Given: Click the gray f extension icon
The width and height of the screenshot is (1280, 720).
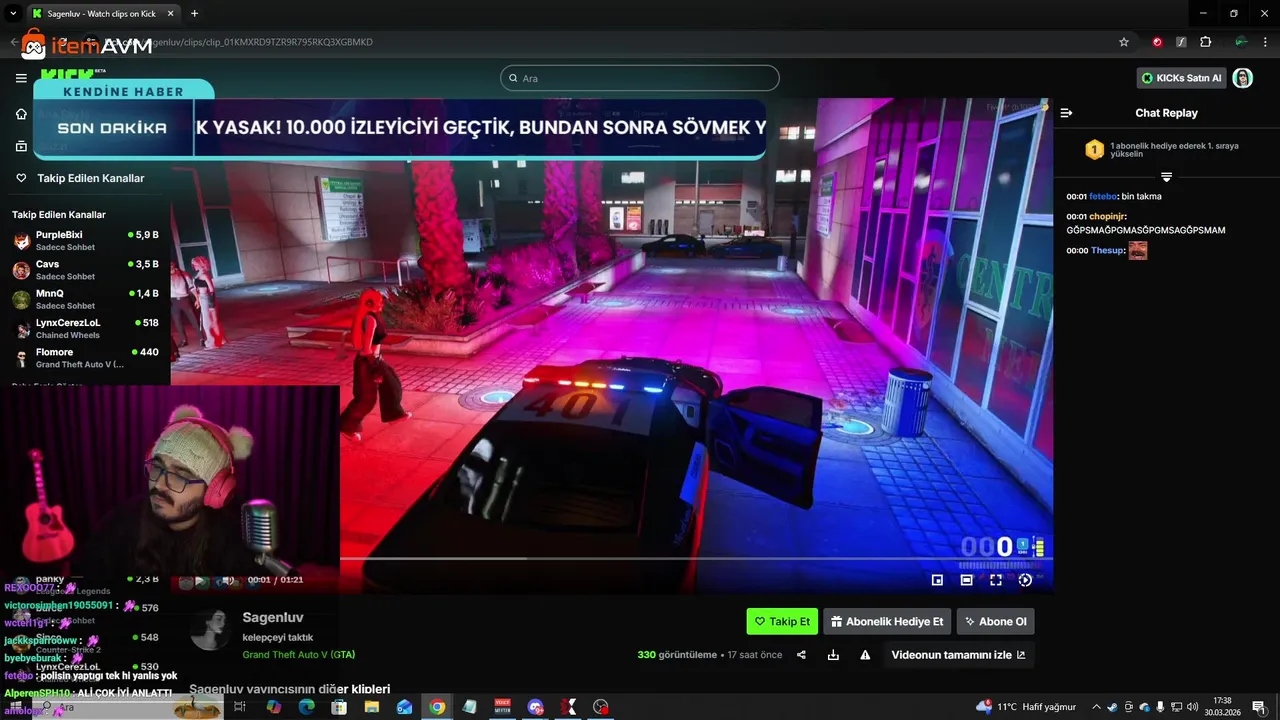Looking at the screenshot, I should [x=1181, y=42].
